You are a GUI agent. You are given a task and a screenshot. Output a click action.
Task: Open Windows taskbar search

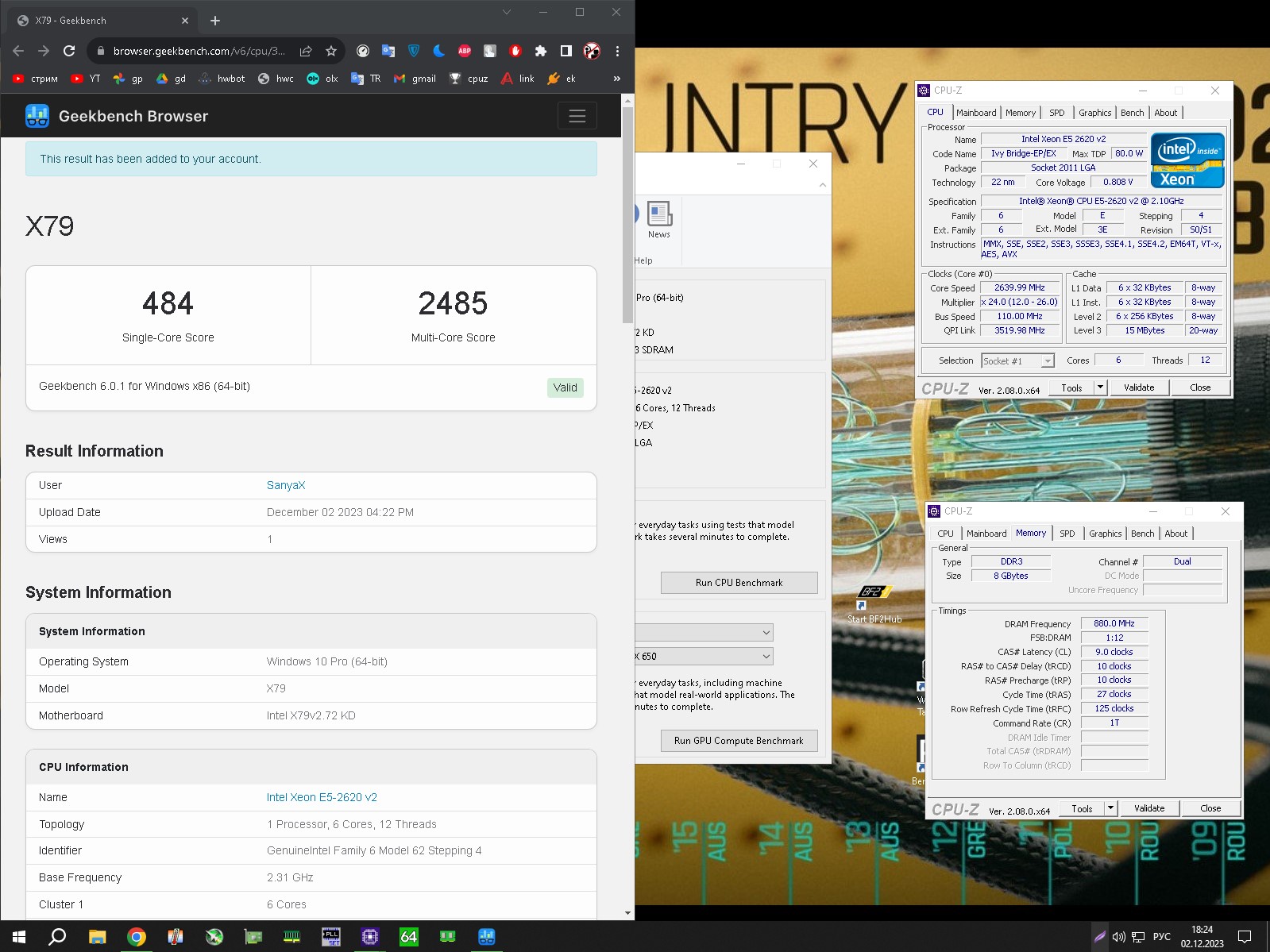click(57, 937)
